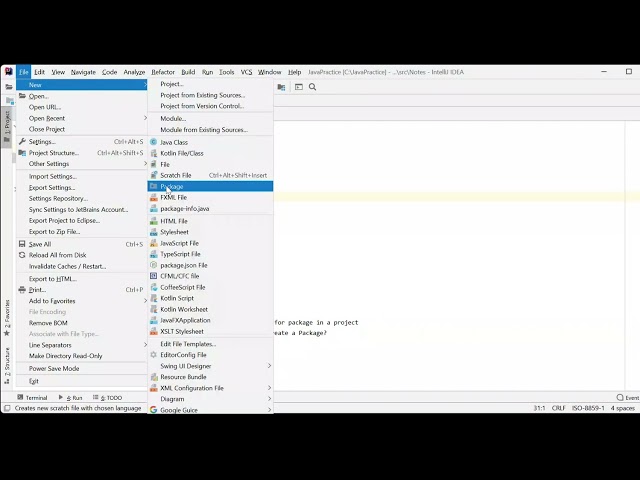Open the Structure side tool tab

pyautogui.click(x=7, y=365)
